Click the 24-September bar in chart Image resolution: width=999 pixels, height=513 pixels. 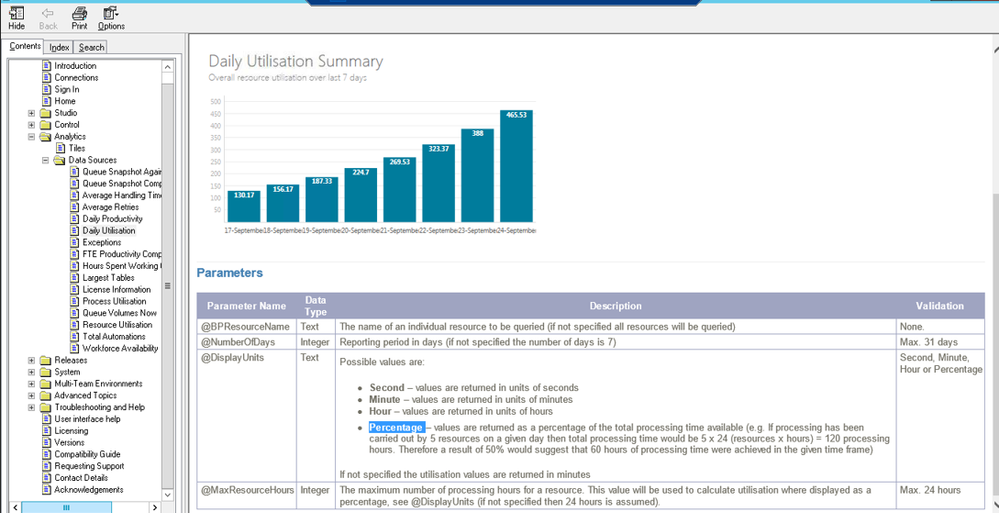click(x=516, y=166)
